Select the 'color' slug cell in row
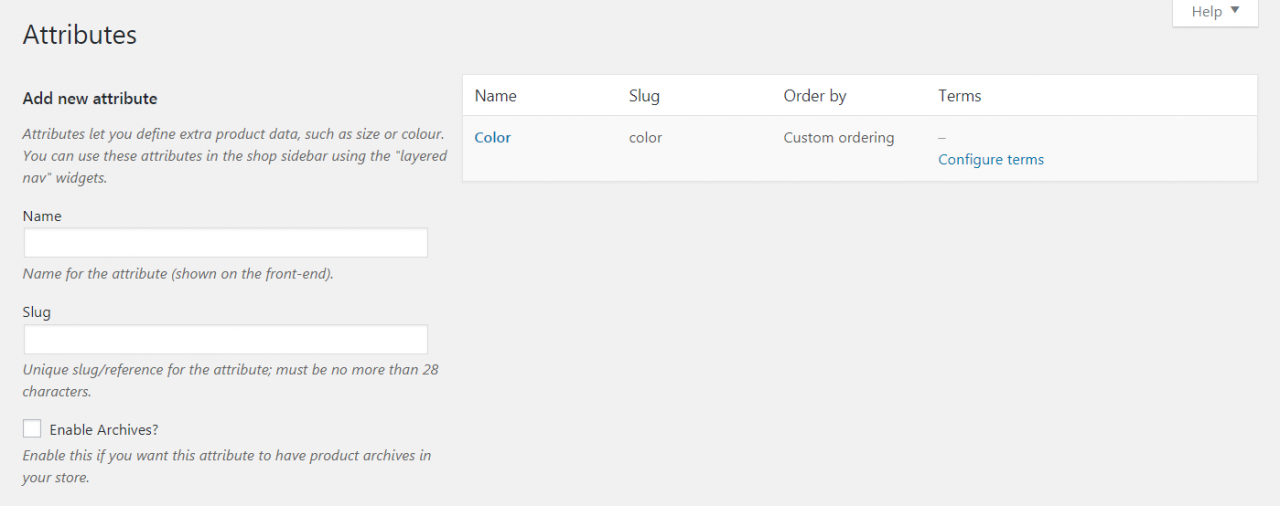Viewport: 1280px width, 506px height. (x=645, y=138)
